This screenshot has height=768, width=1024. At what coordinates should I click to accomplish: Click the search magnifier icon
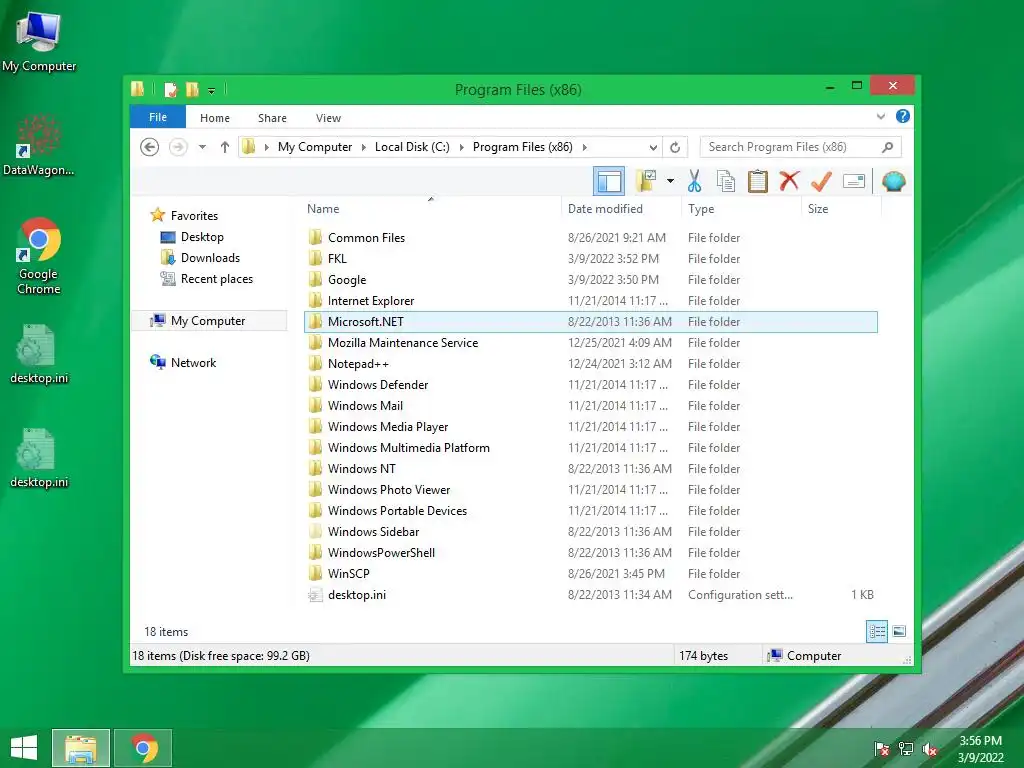tap(888, 147)
